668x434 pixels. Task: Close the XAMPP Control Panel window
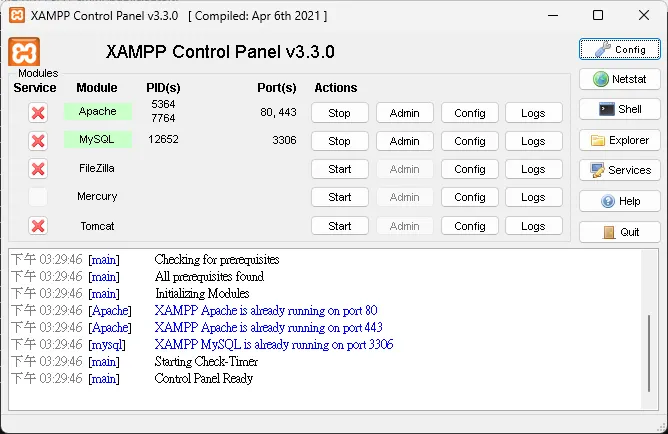click(x=644, y=15)
